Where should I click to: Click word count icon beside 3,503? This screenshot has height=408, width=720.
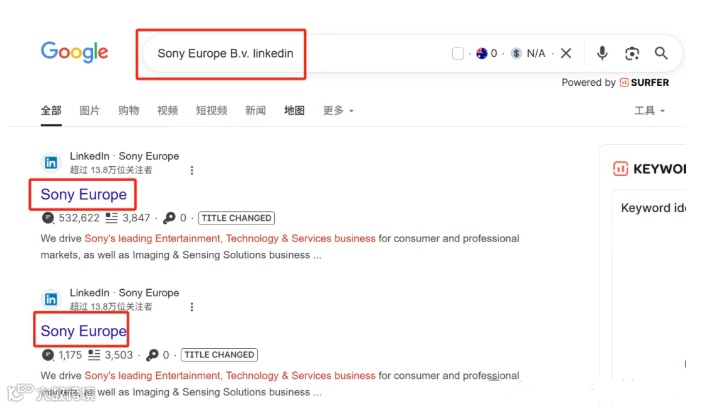pyautogui.click(x=94, y=355)
